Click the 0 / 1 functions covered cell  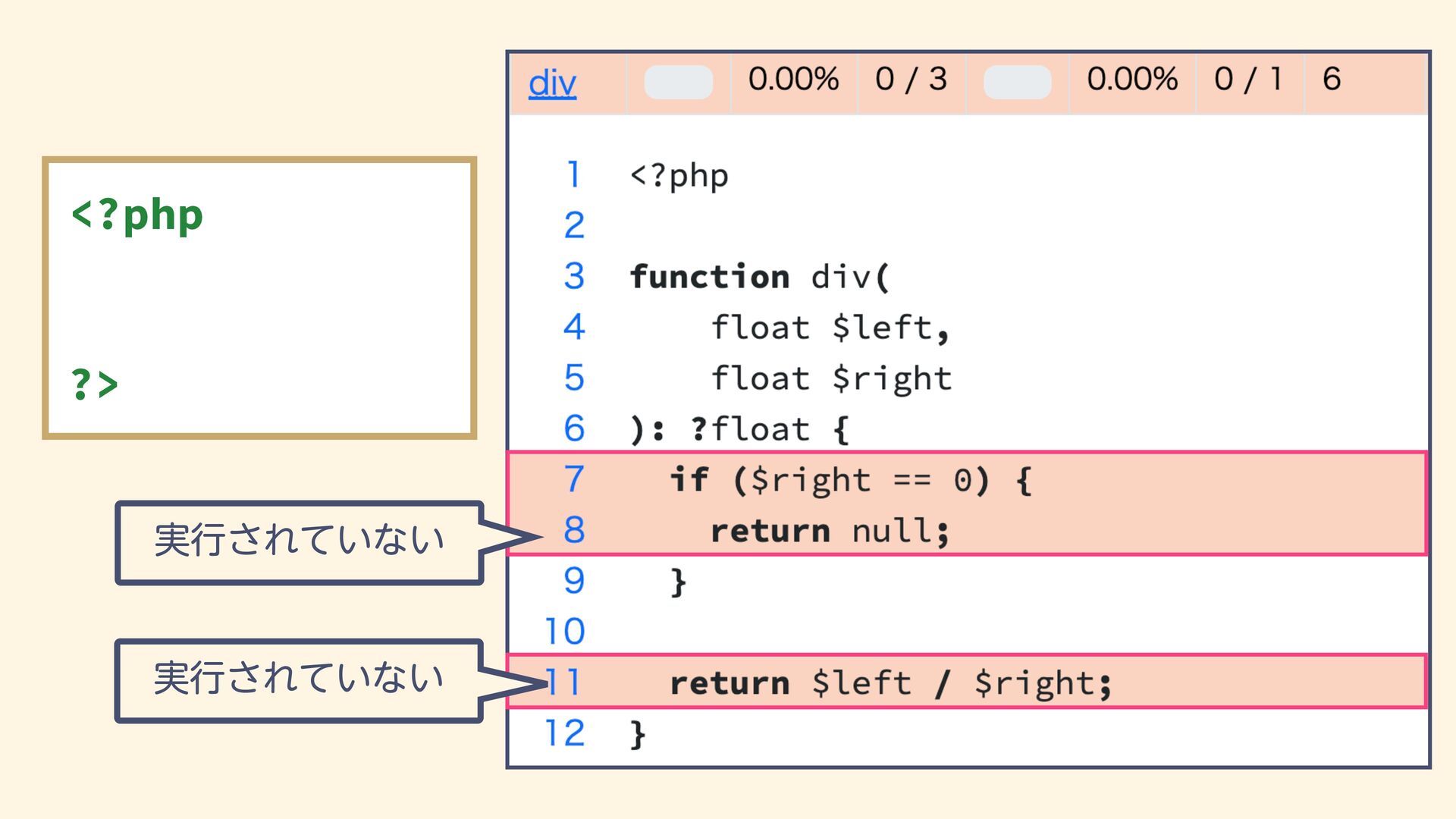click(1248, 80)
